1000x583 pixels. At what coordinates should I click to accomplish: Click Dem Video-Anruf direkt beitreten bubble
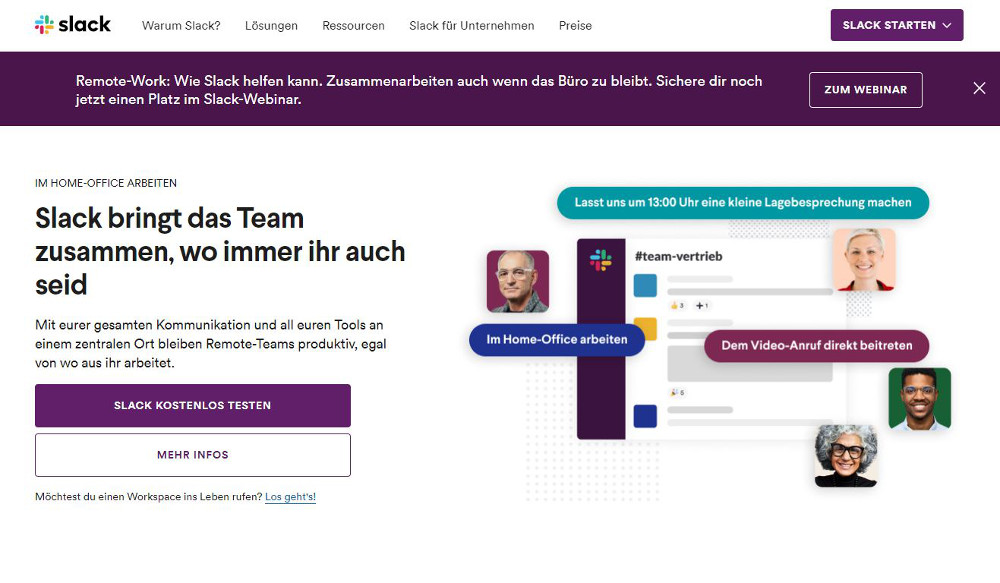point(816,345)
